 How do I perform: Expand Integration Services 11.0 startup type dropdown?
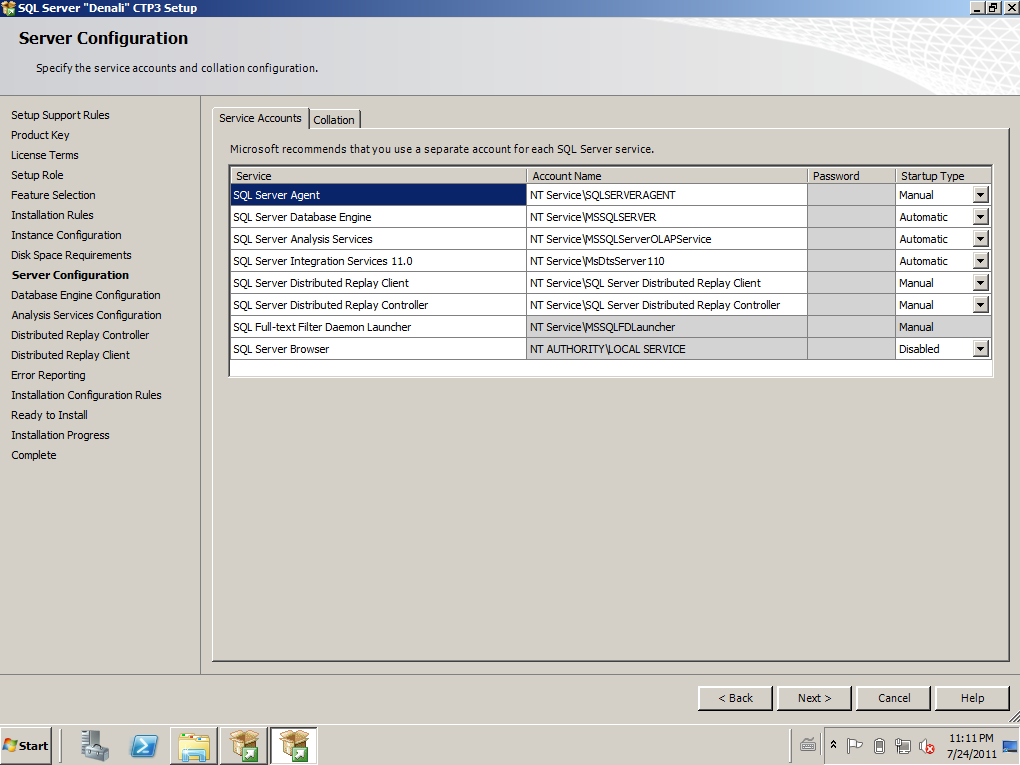point(980,261)
